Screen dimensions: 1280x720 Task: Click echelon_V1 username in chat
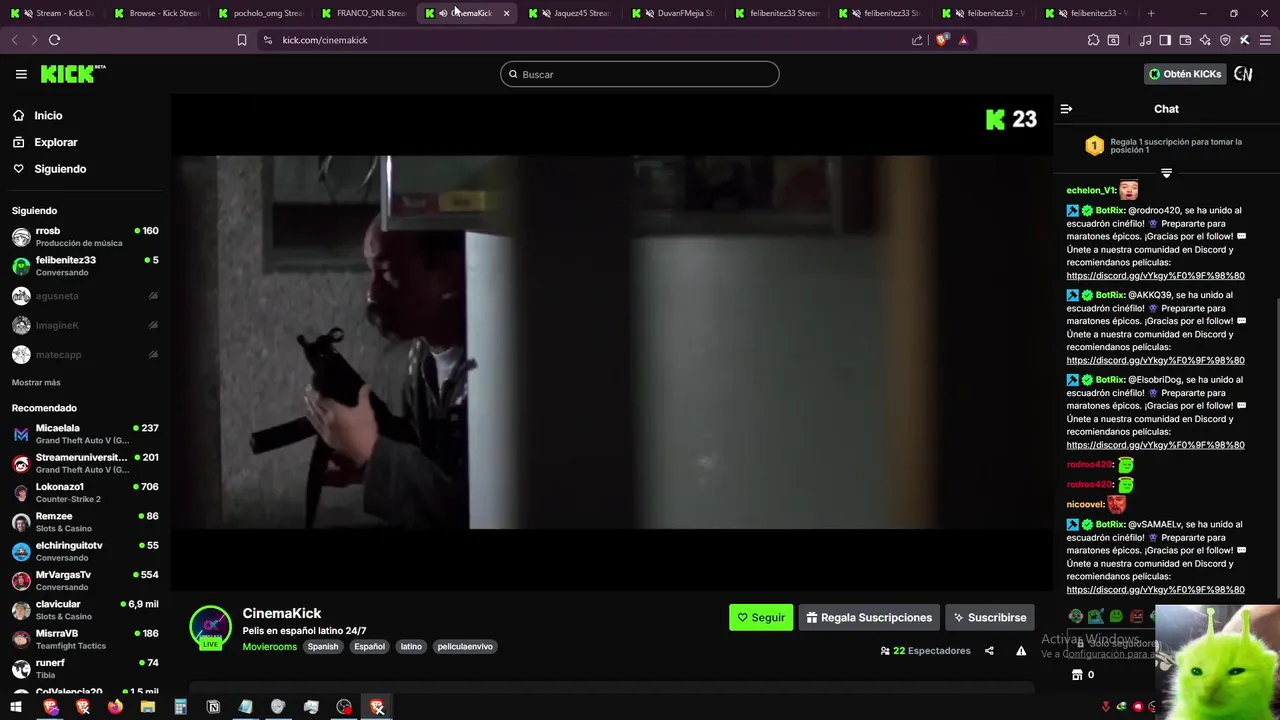coord(1091,190)
